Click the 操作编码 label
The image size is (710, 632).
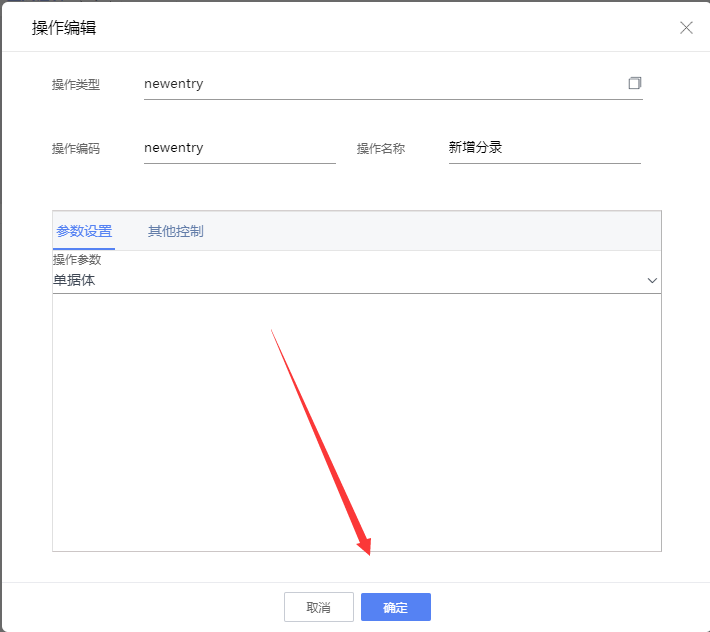(x=76, y=148)
